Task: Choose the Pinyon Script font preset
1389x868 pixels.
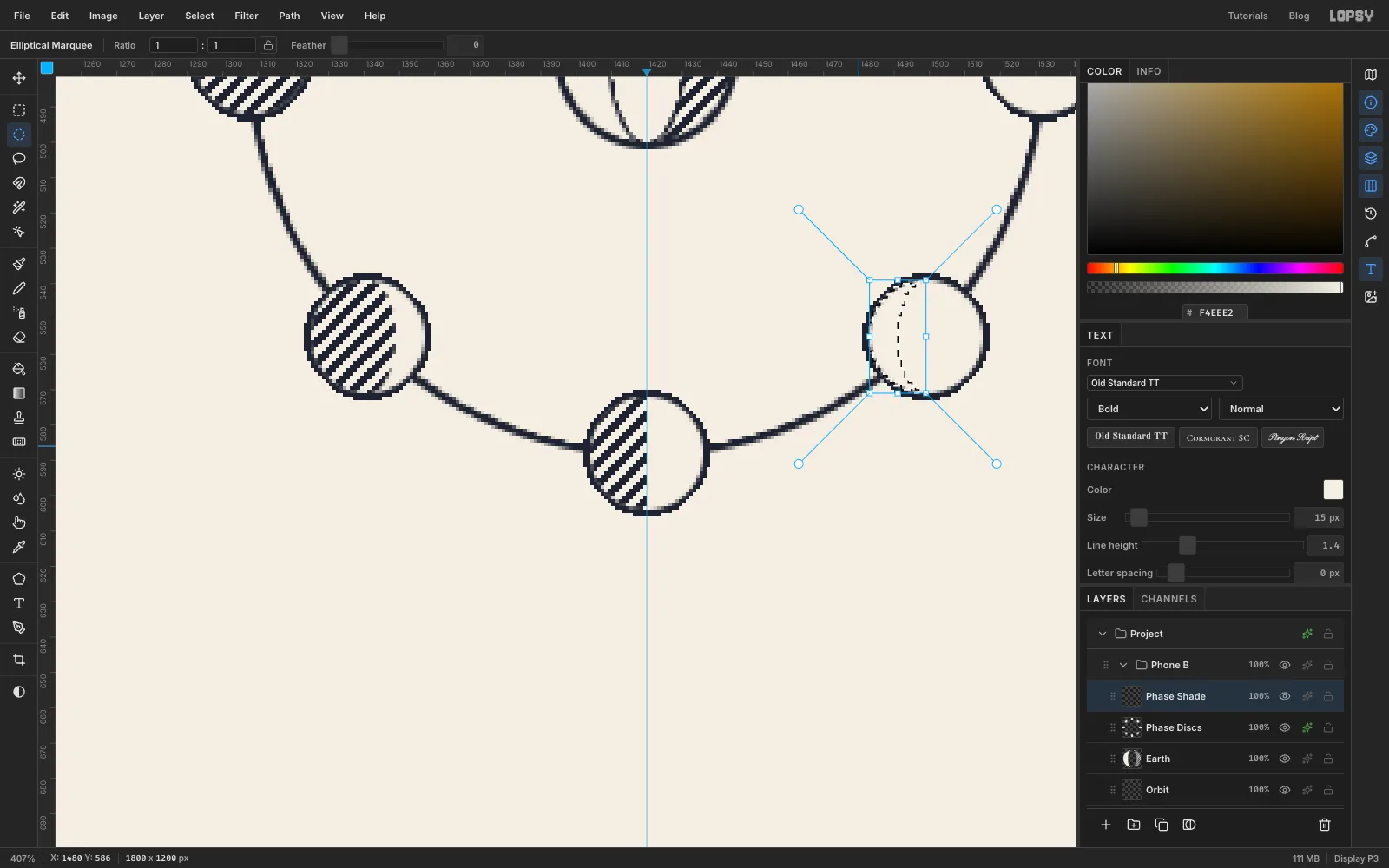Action: tap(1293, 437)
